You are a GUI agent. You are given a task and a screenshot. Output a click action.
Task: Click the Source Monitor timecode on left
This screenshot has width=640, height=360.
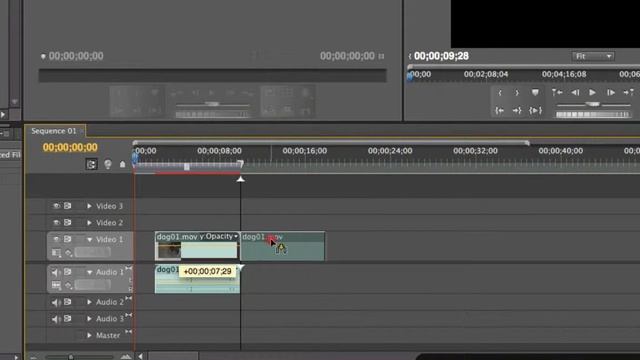(x=76, y=56)
